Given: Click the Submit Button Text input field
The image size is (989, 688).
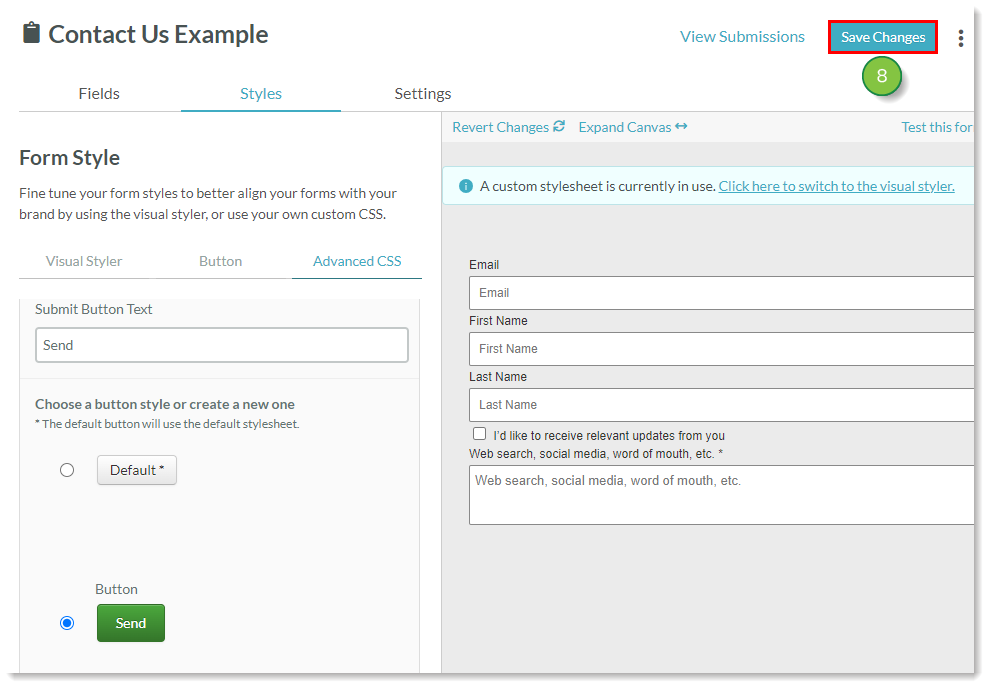Looking at the screenshot, I should [222, 345].
